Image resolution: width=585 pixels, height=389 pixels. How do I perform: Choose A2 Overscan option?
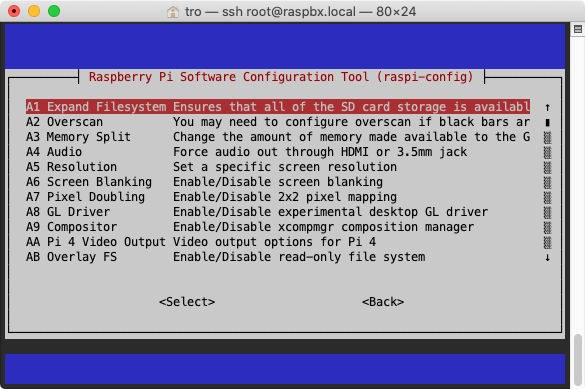pos(278,122)
